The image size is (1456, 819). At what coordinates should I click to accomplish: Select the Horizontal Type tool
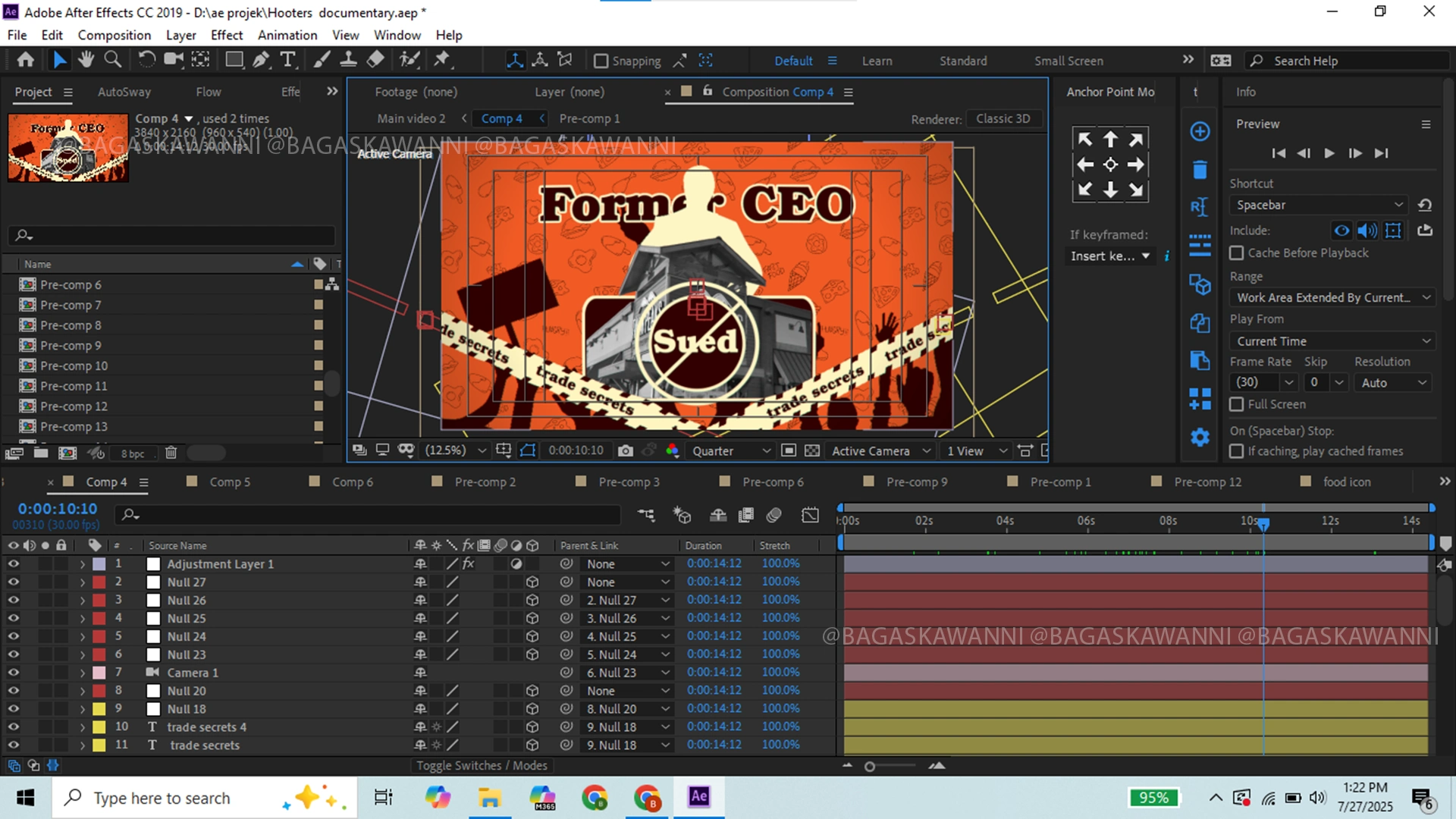tap(287, 60)
